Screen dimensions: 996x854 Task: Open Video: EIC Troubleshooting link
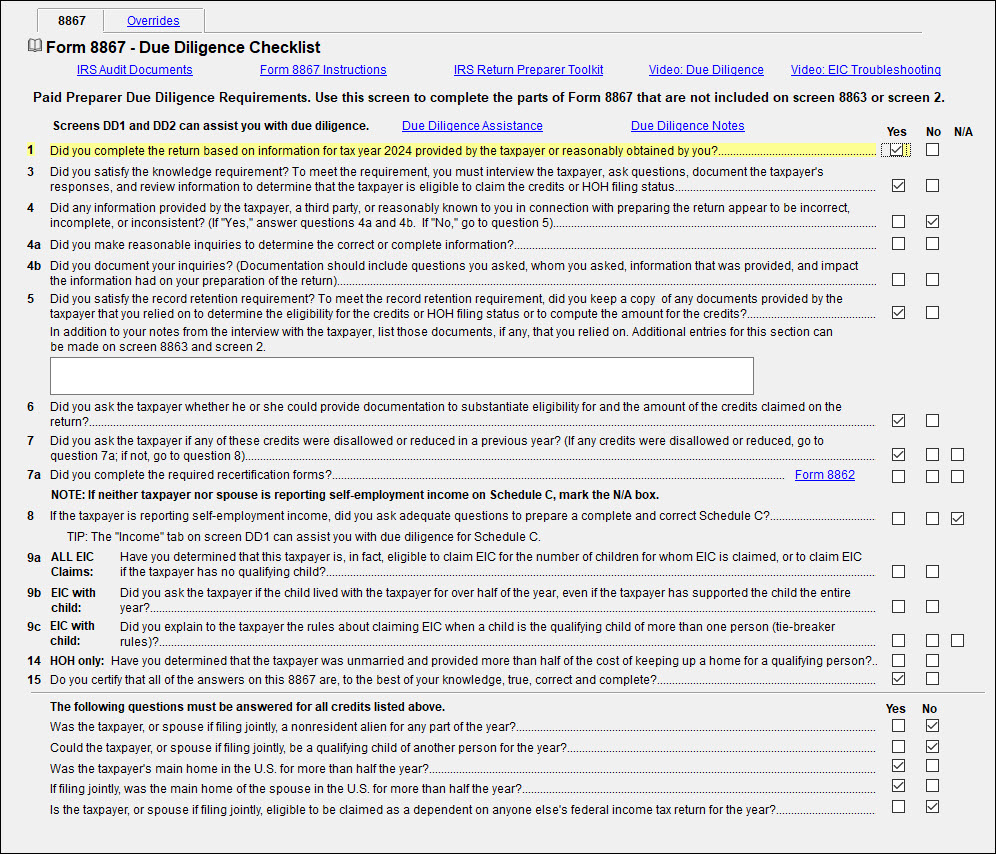click(x=866, y=70)
